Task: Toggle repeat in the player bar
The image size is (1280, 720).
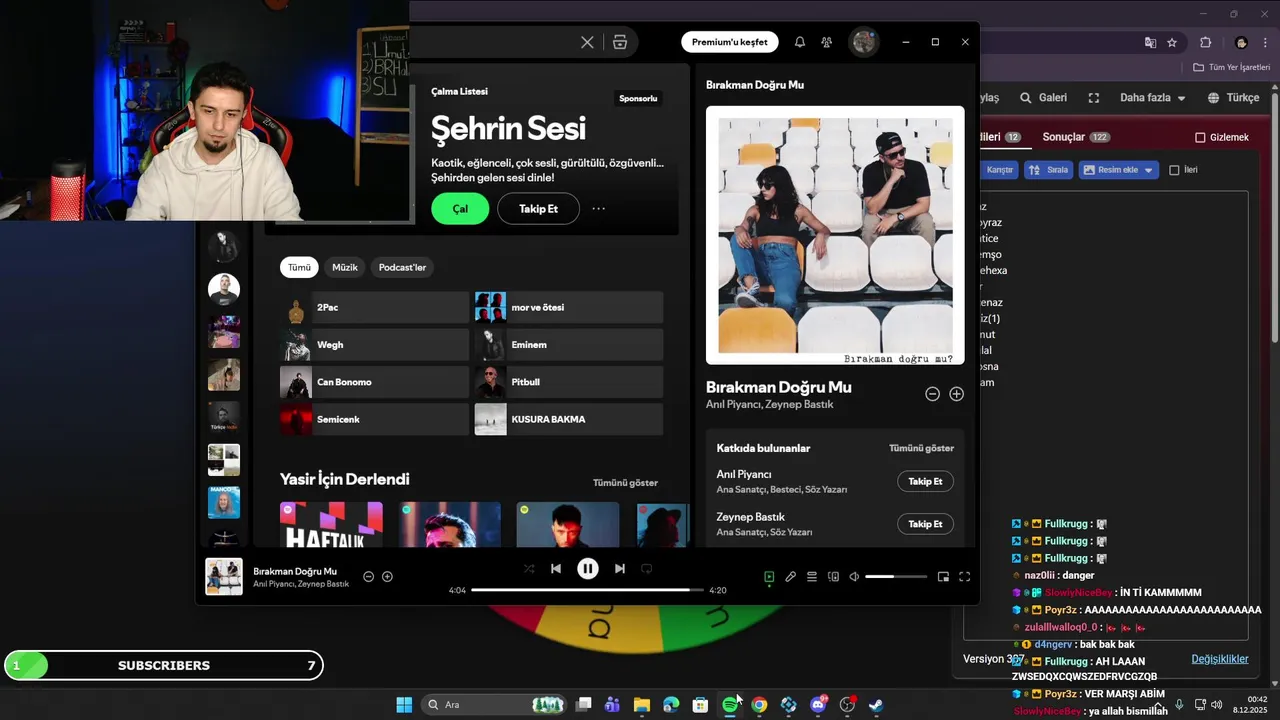Action: coord(646,568)
